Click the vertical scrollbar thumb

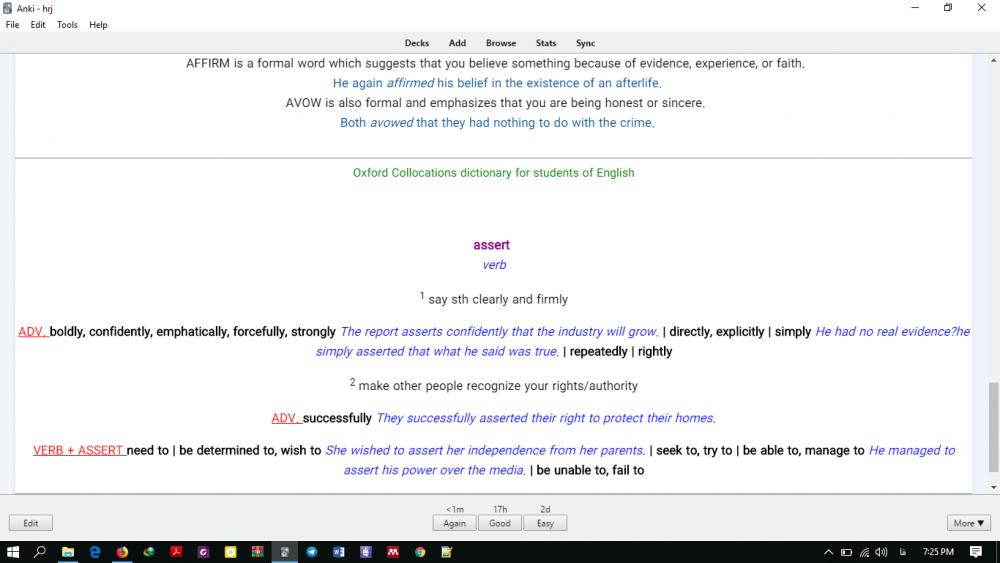tap(993, 427)
